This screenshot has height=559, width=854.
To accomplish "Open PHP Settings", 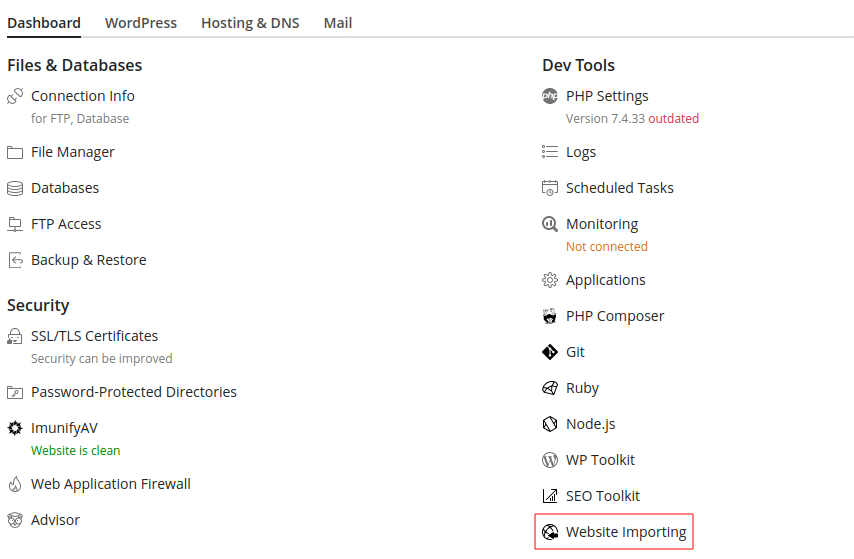I will coord(607,96).
